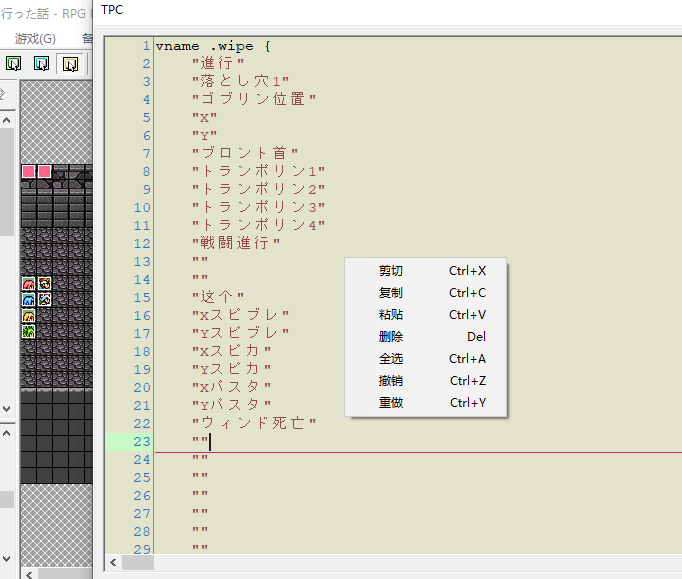Click the sword character event beside blue one
The height and width of the screenshot is (579, 682).
coord(44,300)
